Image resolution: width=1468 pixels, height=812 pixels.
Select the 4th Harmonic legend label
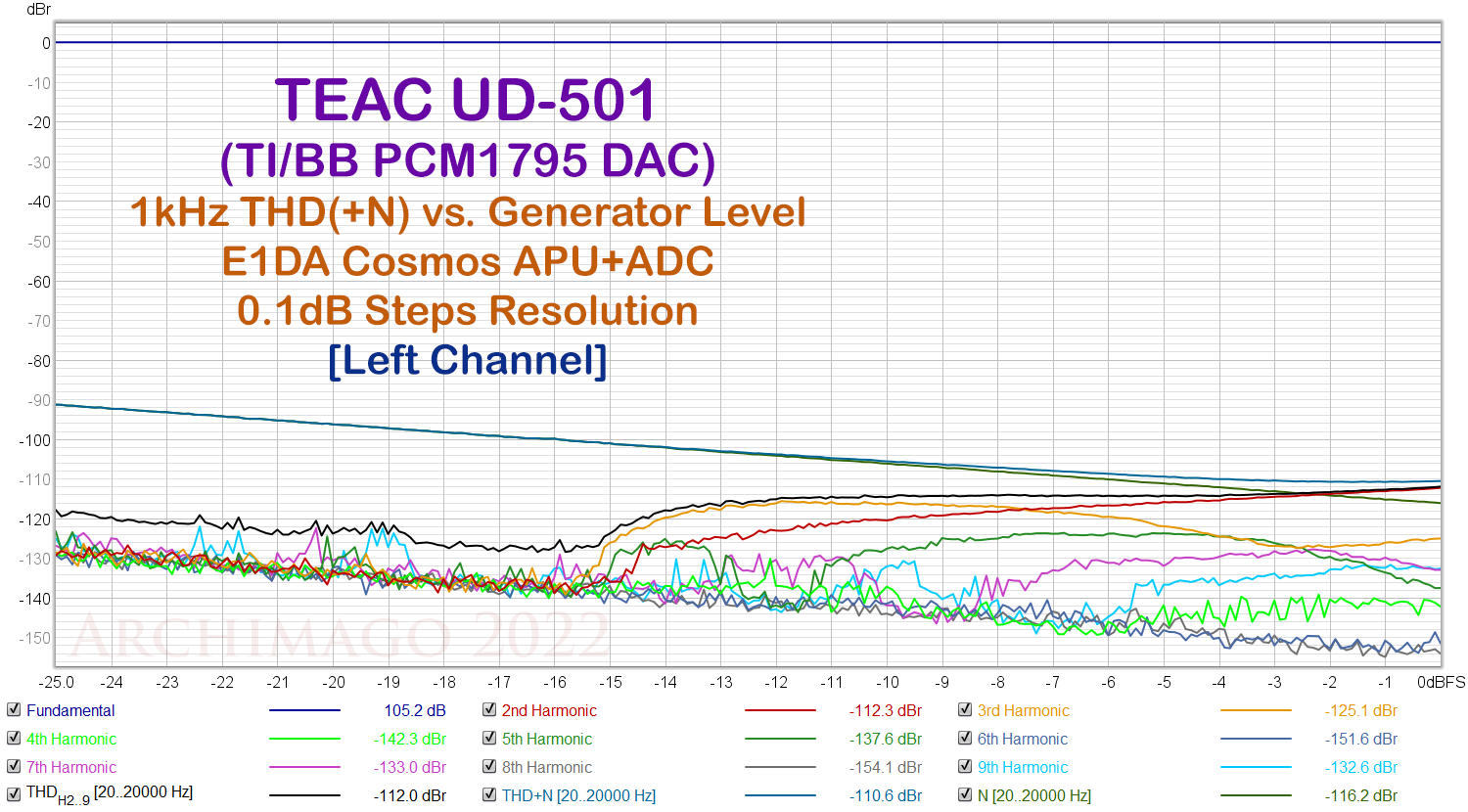pyautogui.click(x=71, y=740)
